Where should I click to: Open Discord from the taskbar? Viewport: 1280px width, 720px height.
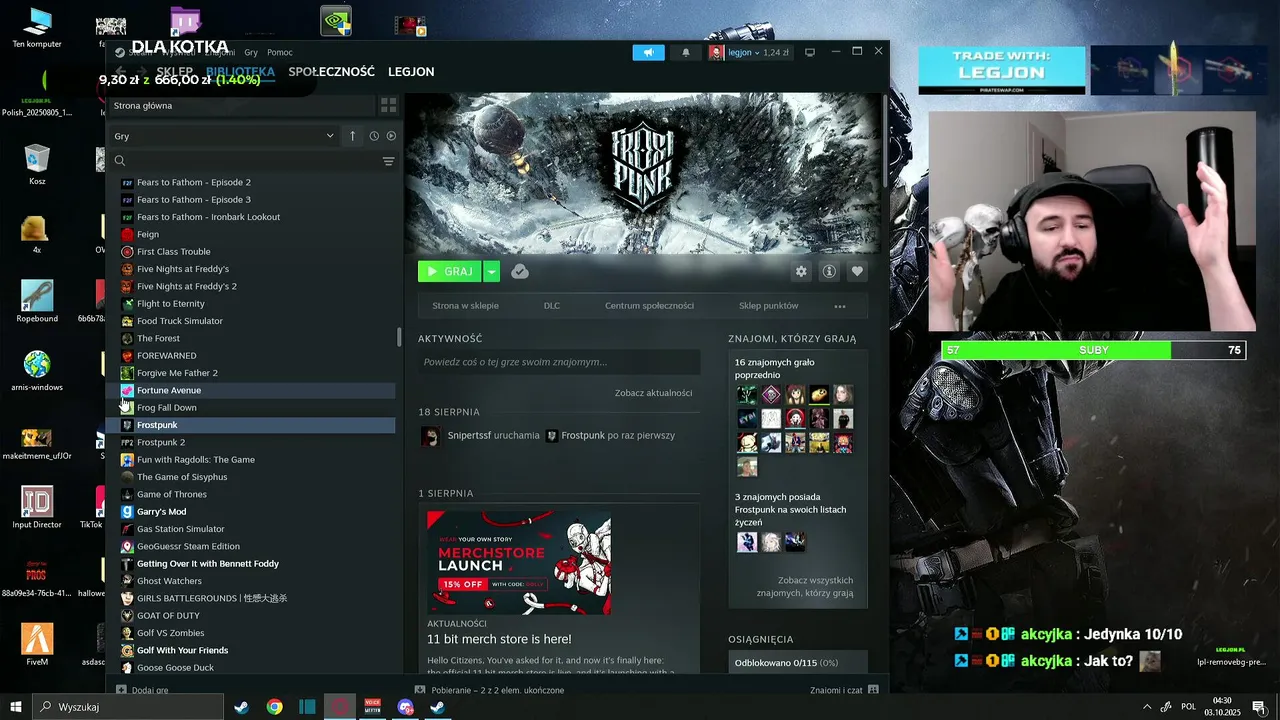coord(405,707)
